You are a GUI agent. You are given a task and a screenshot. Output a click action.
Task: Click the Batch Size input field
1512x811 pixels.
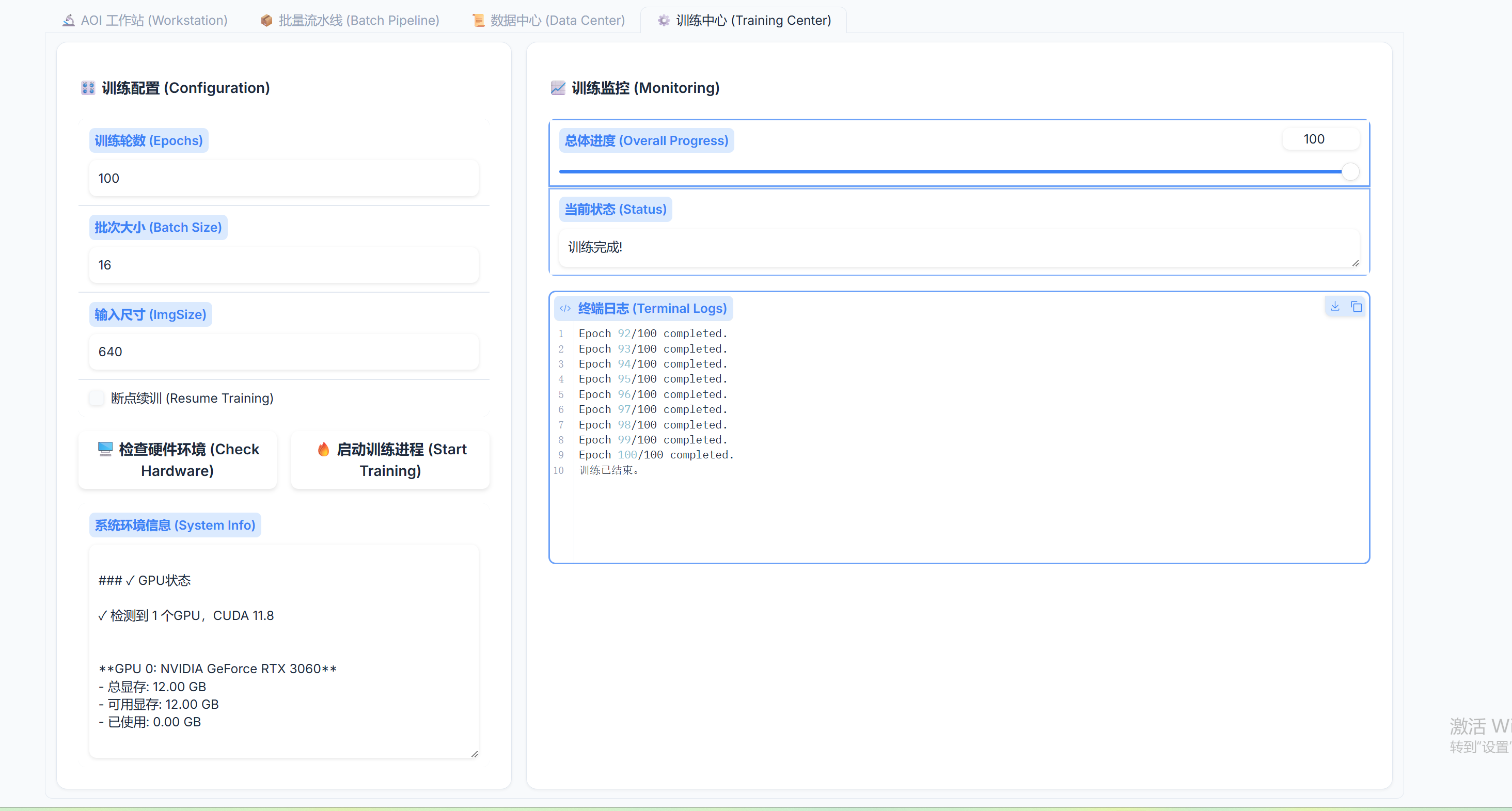tap(283, 265)
